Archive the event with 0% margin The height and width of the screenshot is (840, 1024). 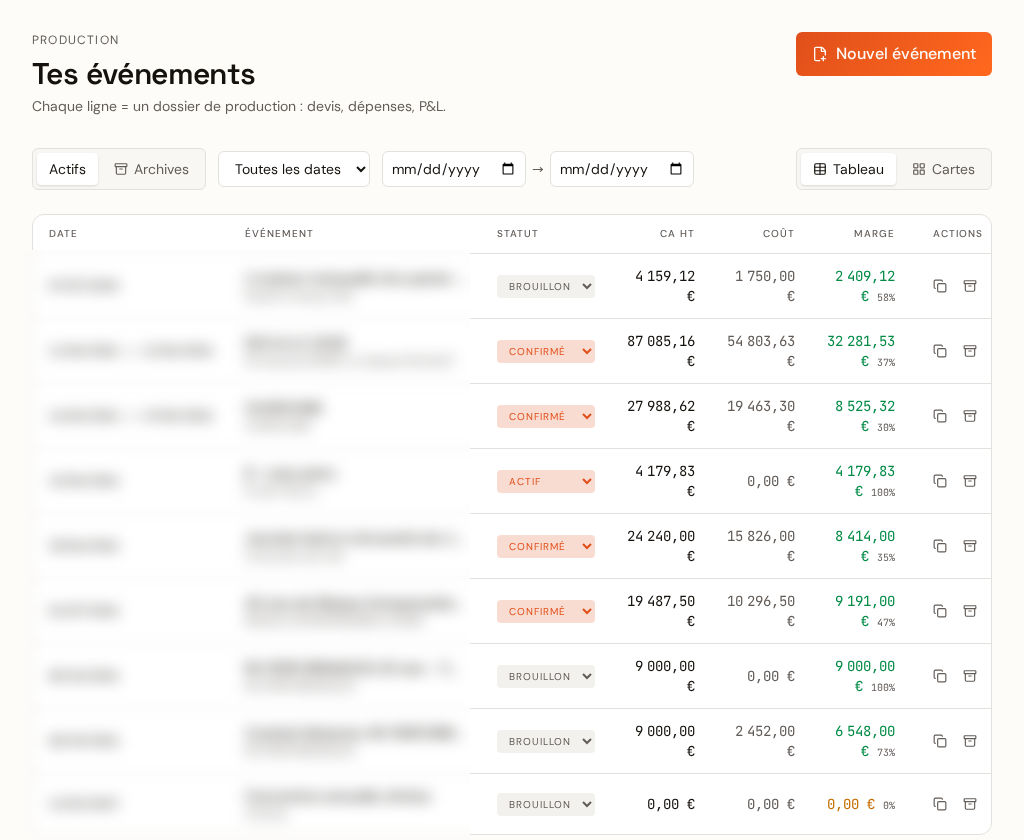coord(970,804)
